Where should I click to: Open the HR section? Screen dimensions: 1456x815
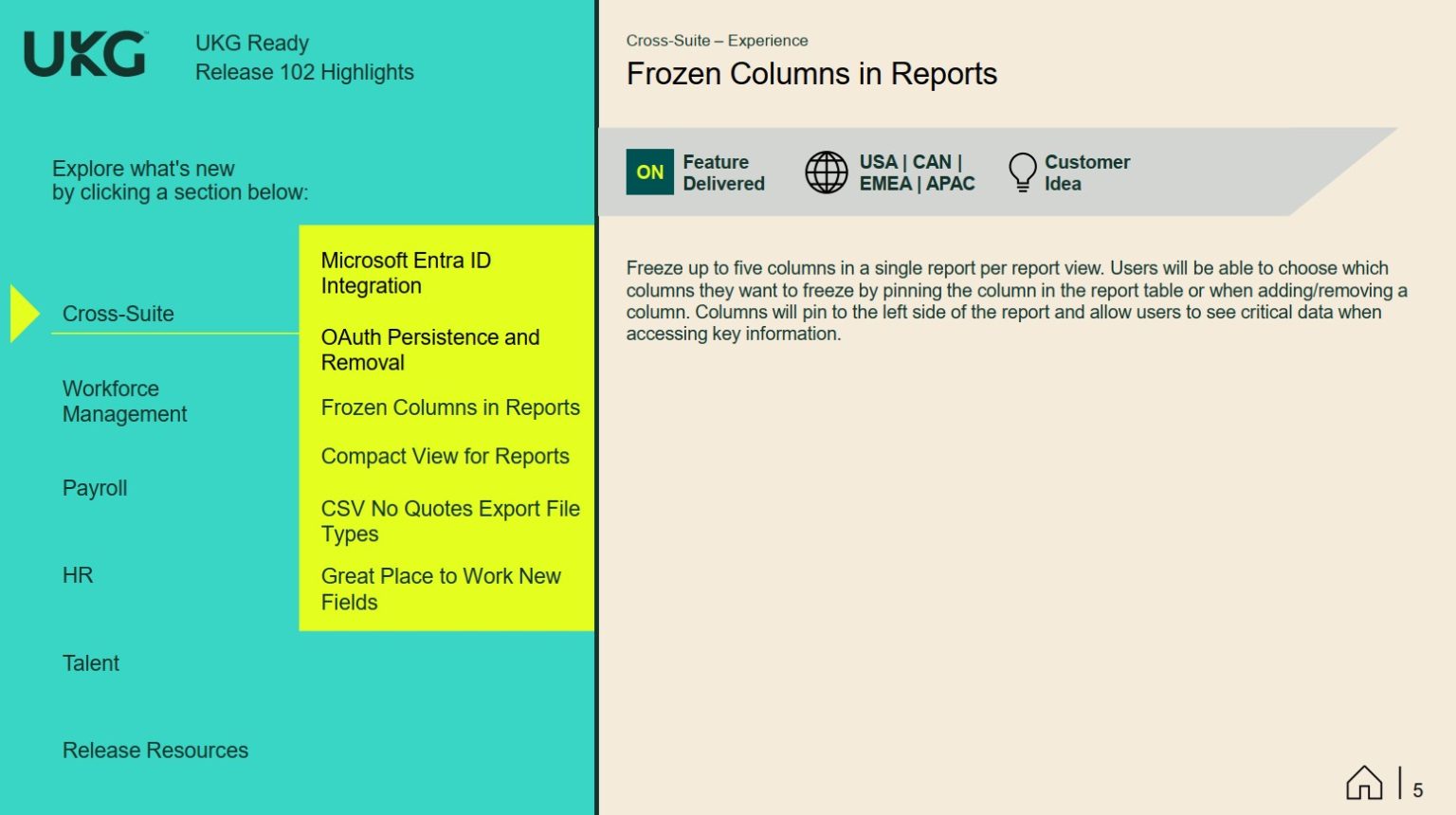coord(78,575)
